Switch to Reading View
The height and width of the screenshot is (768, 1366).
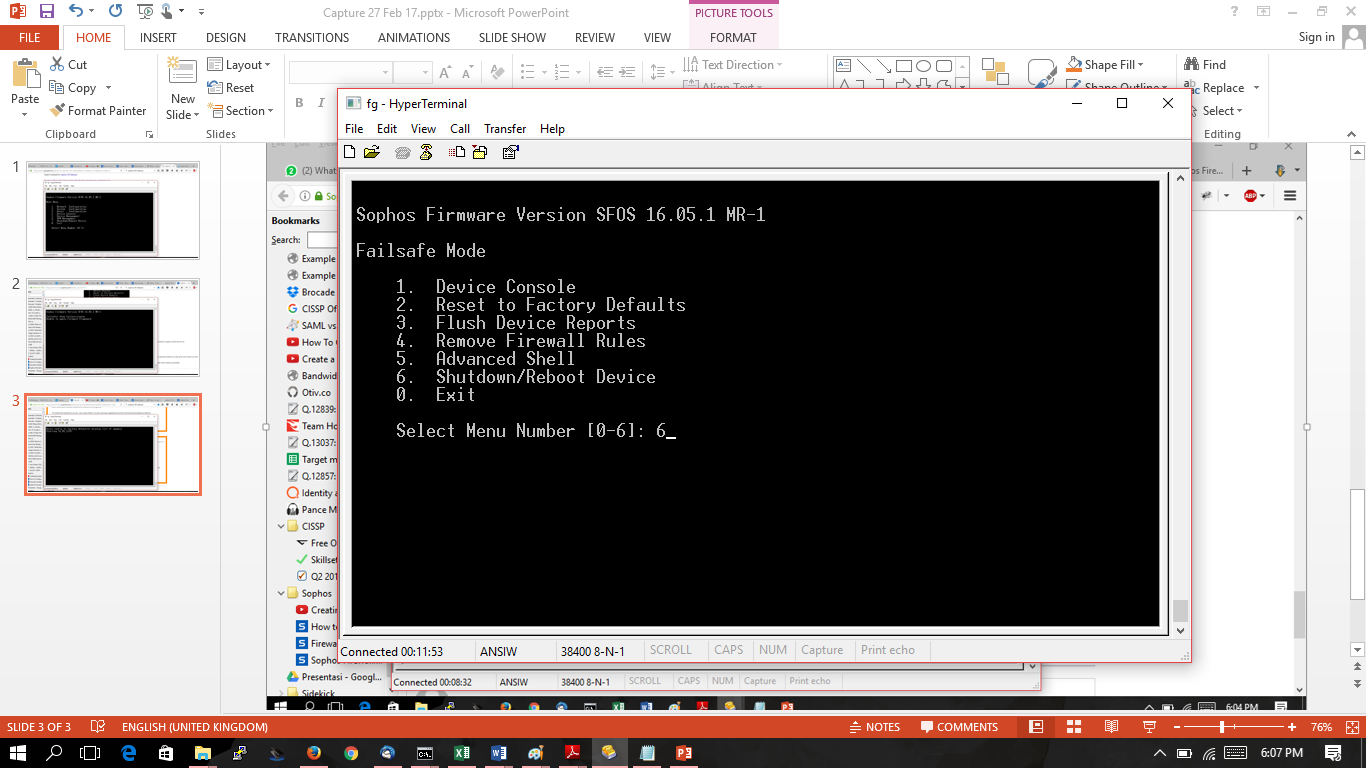coord(1111,727)
